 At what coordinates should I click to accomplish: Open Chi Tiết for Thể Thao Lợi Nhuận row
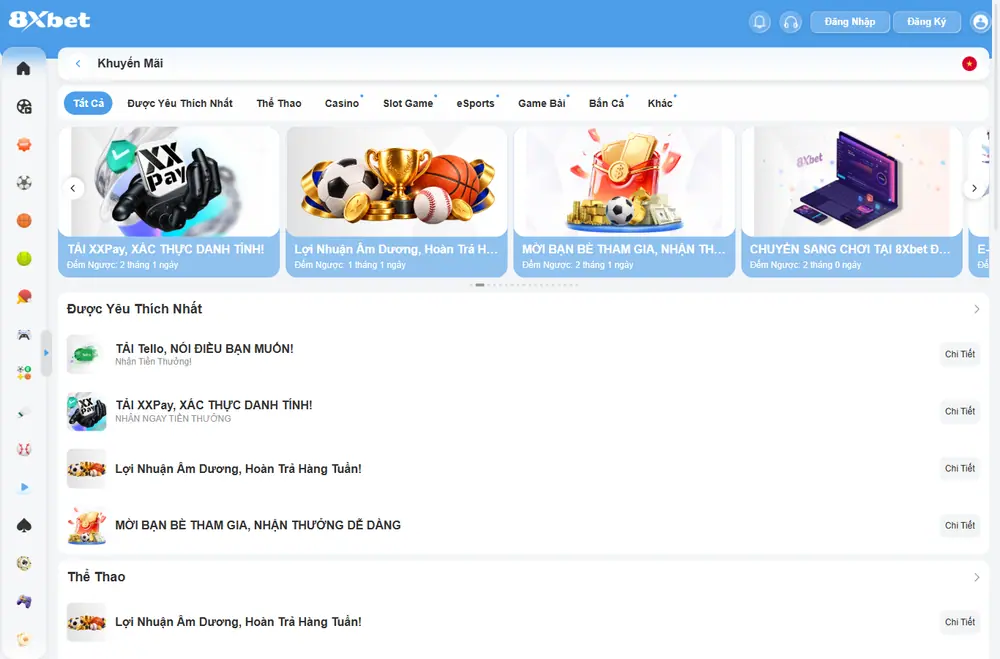coord(960,622)
